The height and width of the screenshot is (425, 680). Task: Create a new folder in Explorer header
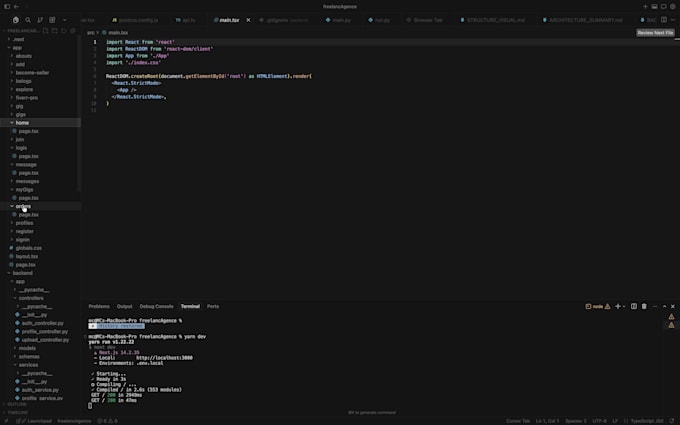pyautogui.click(x=55, y=31)
